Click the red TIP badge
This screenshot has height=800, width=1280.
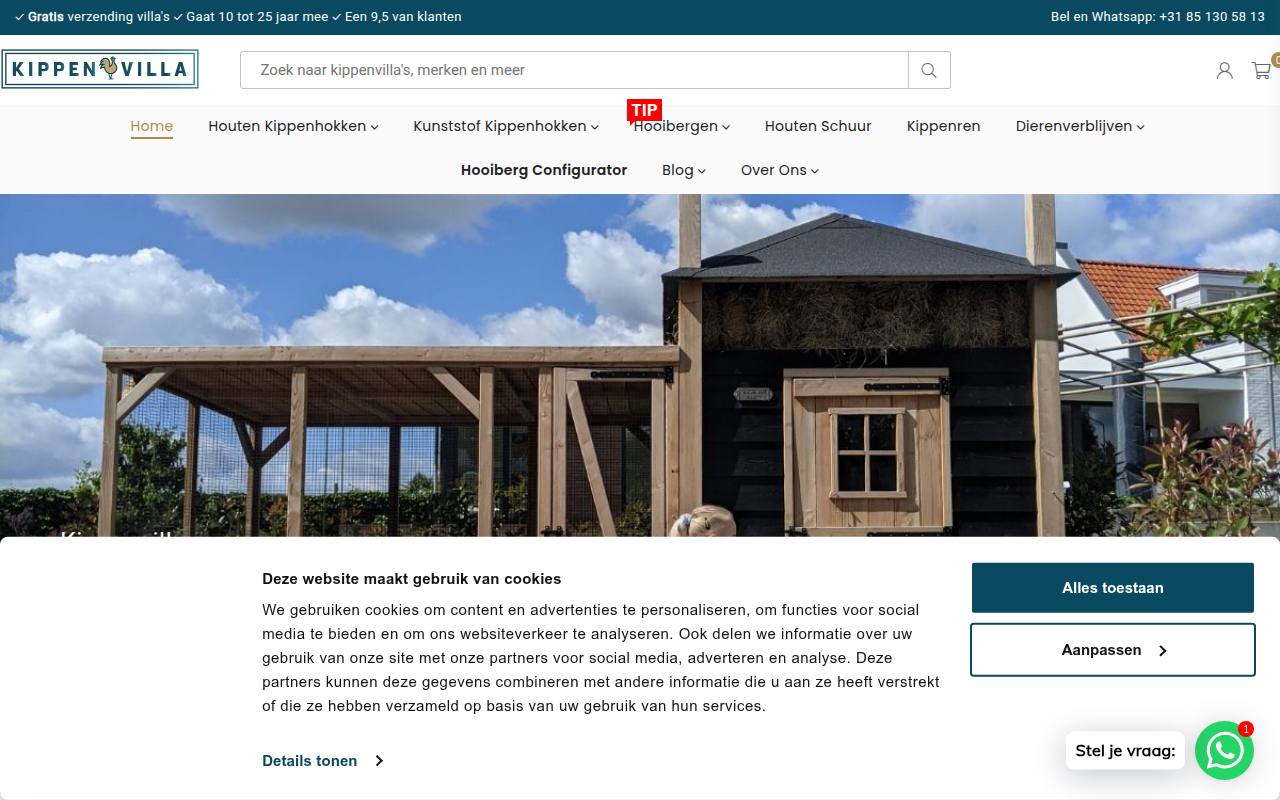coord(644,110)
